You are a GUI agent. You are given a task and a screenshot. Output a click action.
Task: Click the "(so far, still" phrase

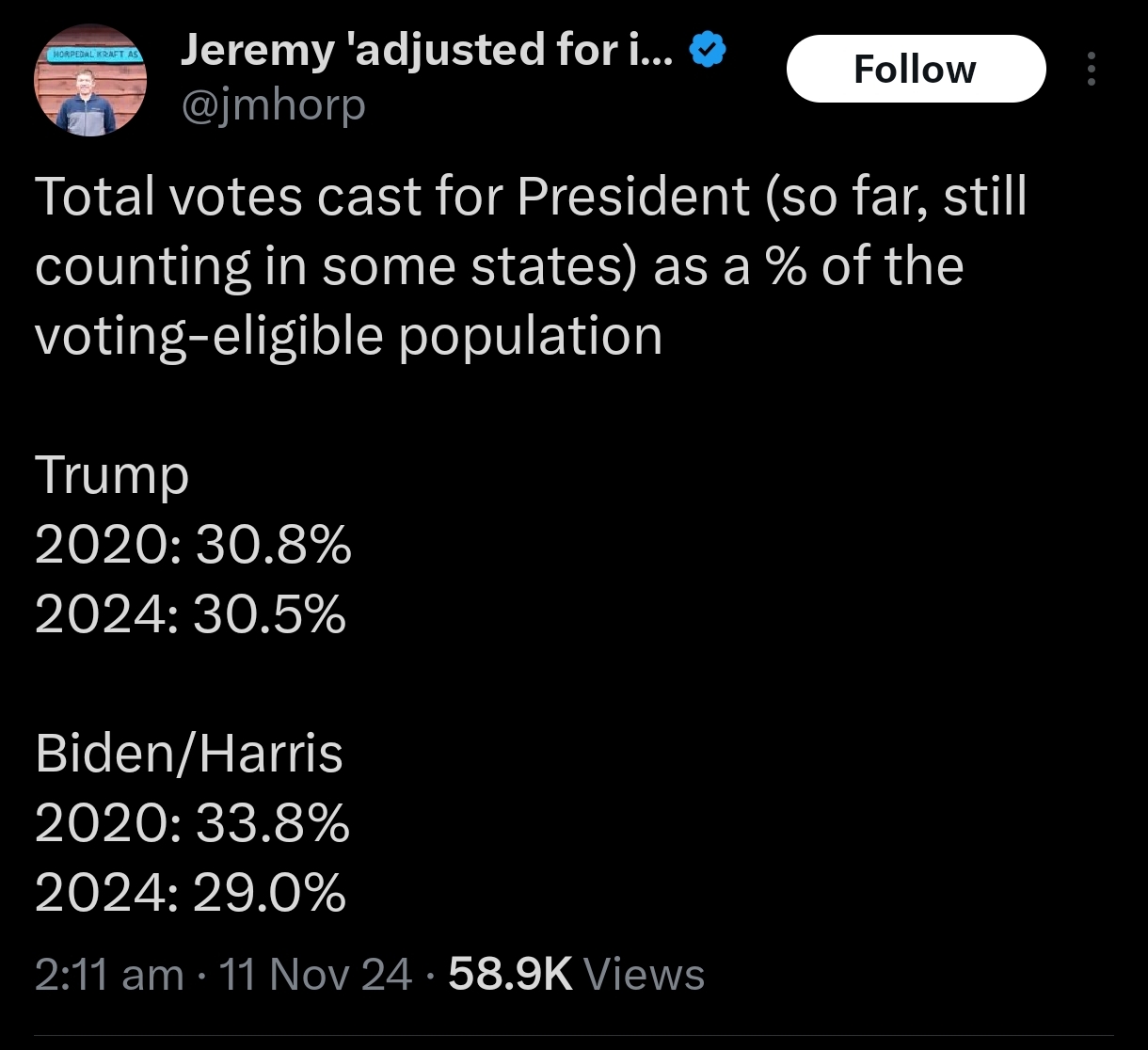pyautogui.click(x=897, y=196)
